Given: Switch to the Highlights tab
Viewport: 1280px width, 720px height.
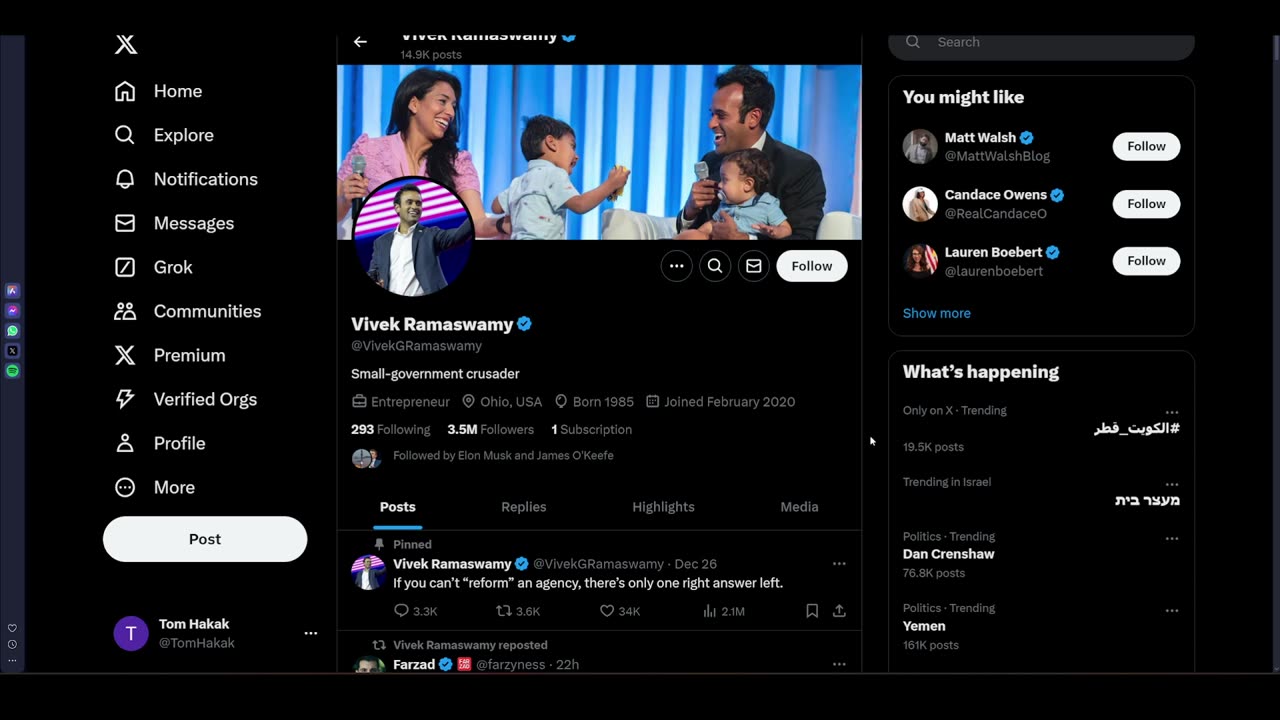Looking at the screenshot, I should [x=663, y=507].
